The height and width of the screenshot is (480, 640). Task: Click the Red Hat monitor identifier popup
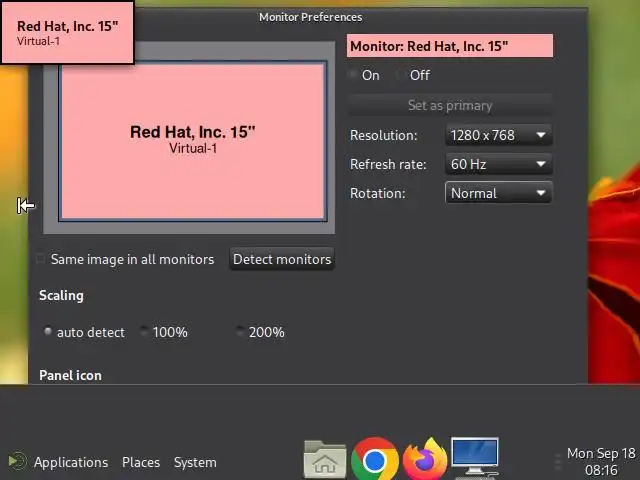(67, 33)
